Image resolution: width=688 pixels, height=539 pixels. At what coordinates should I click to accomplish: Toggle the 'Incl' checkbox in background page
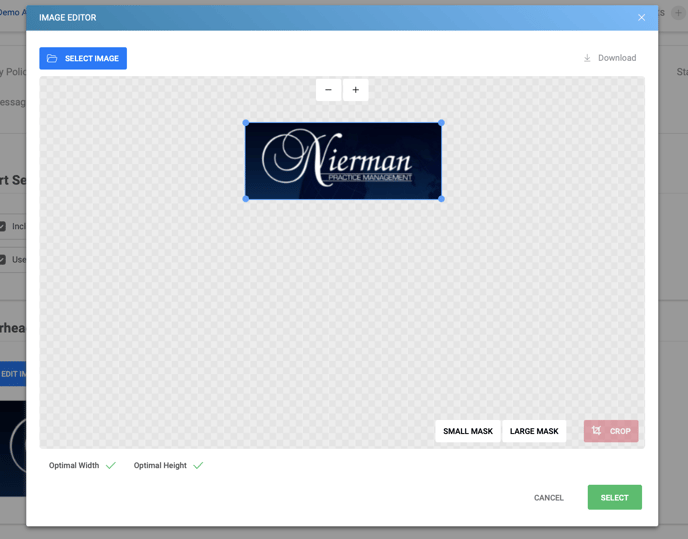click(x=2, y=226)
